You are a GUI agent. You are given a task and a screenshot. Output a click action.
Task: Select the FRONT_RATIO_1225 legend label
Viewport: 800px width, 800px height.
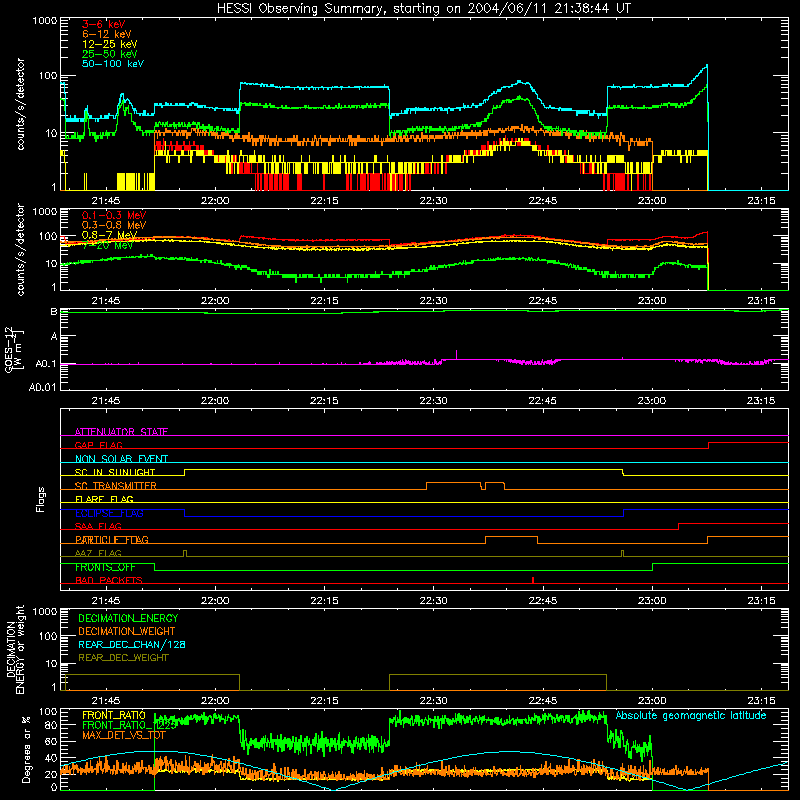pos(130,725)
